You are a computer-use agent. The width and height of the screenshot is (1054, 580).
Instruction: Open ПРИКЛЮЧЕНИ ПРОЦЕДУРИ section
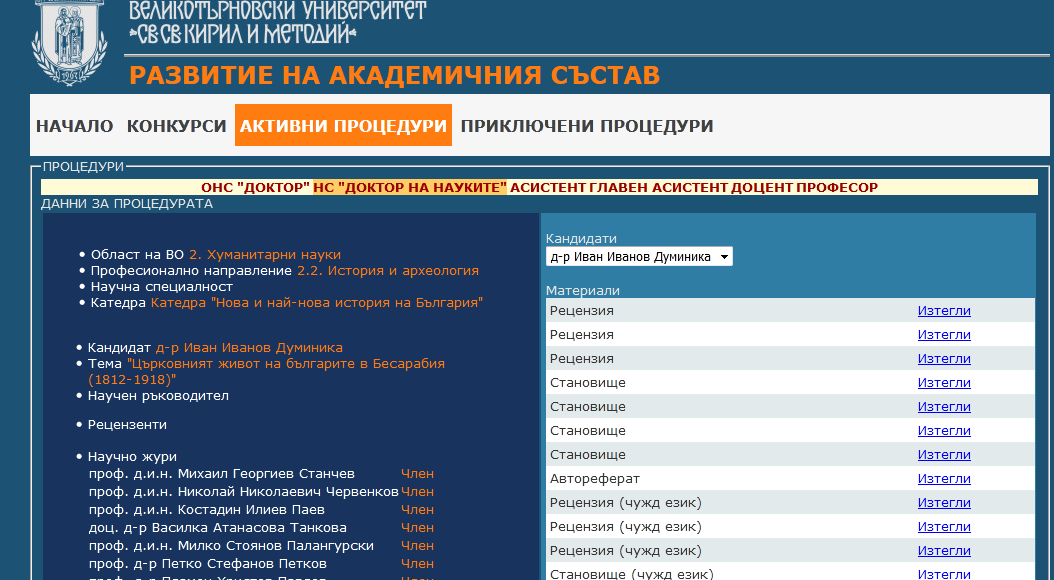[x=587, y=126]
